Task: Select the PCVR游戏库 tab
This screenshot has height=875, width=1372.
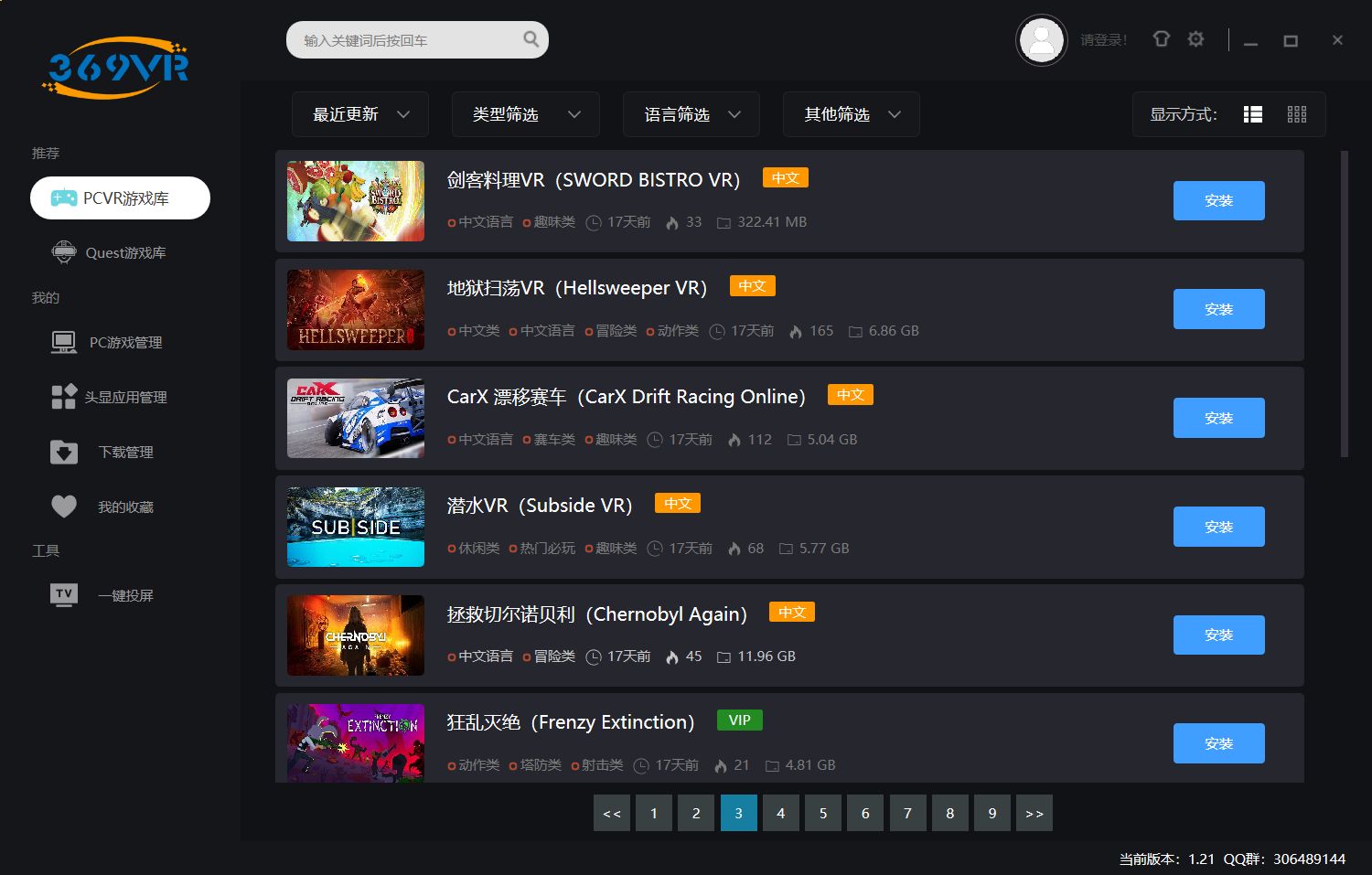Action: pos(120,198)
